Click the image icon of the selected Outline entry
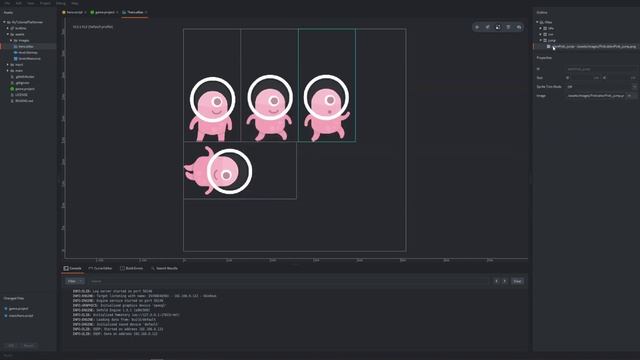 549,47
